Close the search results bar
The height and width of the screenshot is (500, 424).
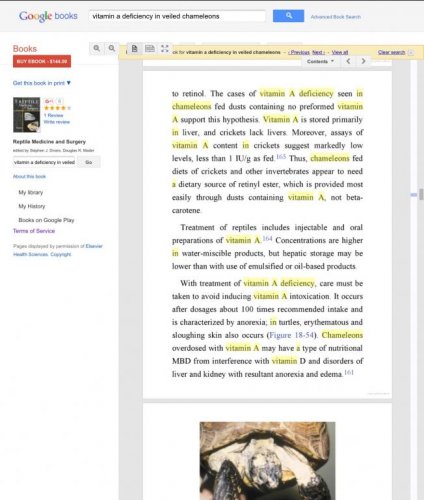tap(411, 52)
